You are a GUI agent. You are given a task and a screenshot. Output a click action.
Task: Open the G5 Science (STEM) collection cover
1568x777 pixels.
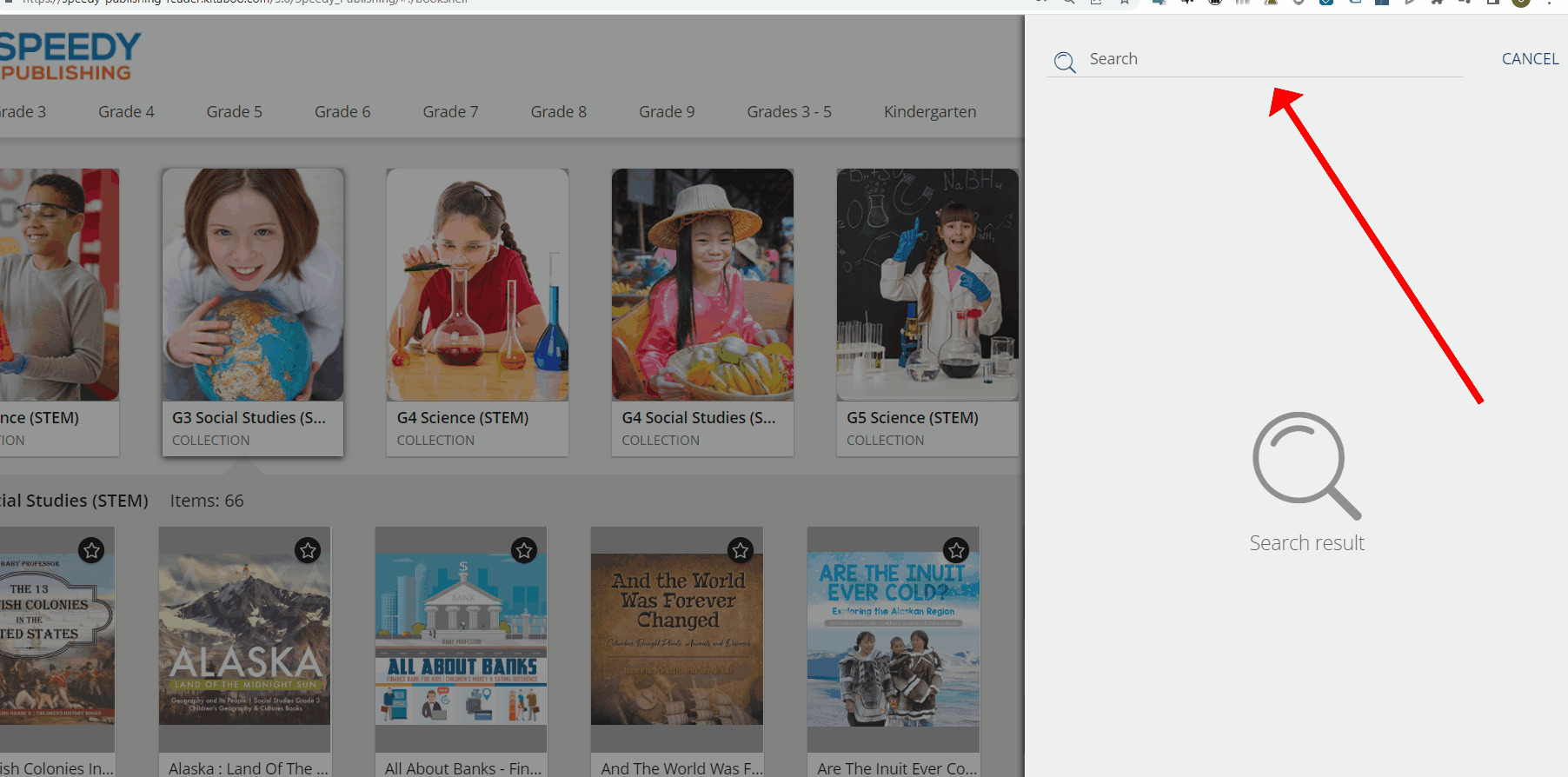(x=927, y=284)
